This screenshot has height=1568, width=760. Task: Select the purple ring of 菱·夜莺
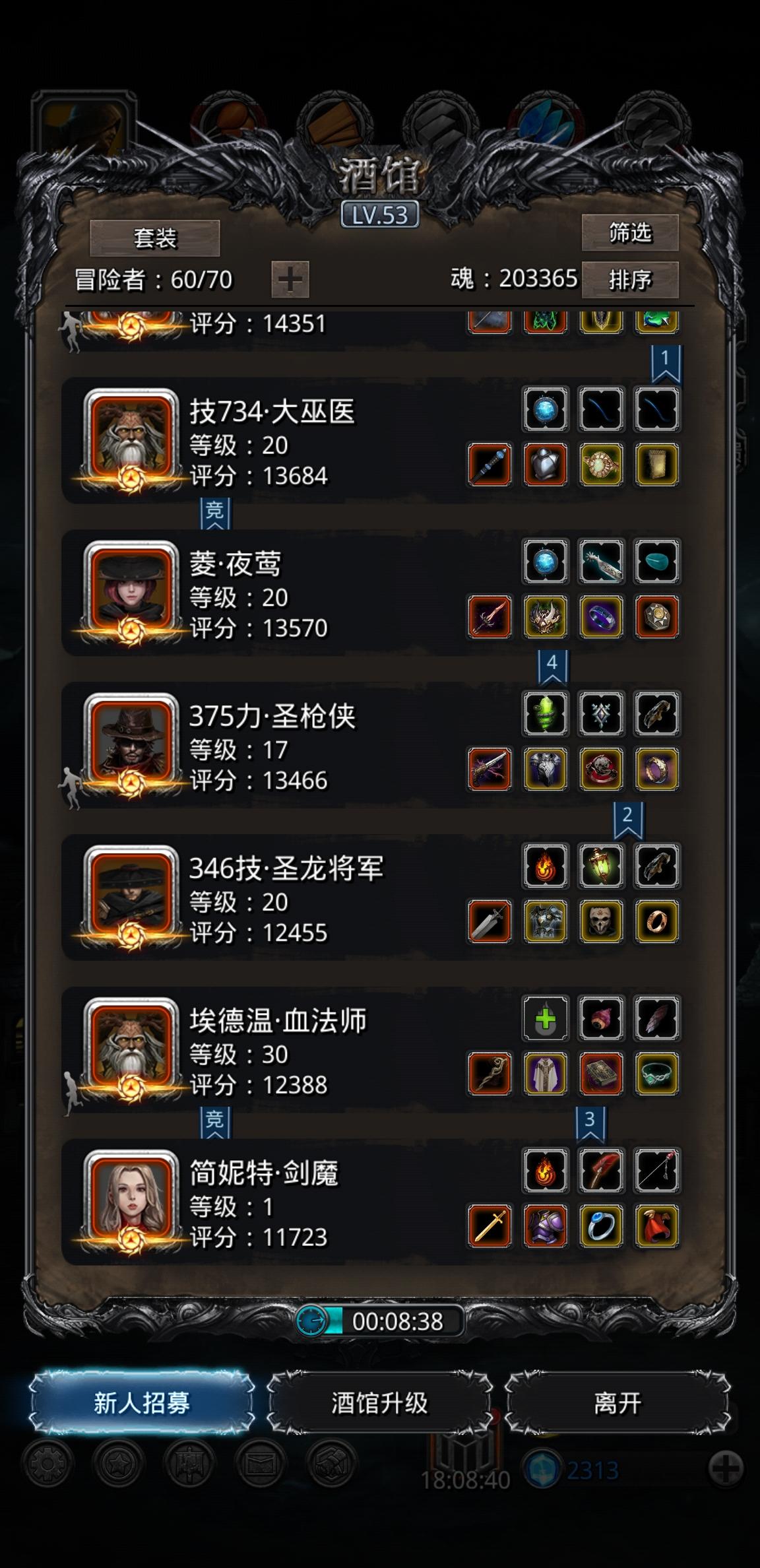tap(601, 617)
